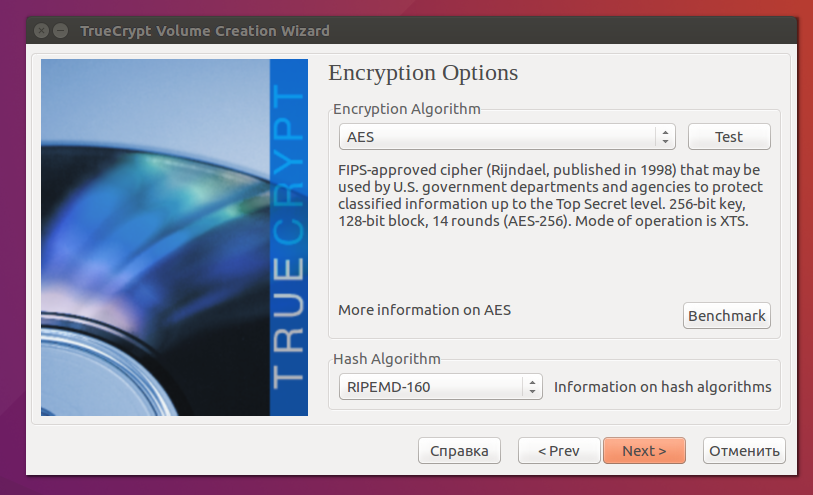Click the Hash Algorithm group label
The width and height of the screenshot is (813, 495).
click(386, 359)
